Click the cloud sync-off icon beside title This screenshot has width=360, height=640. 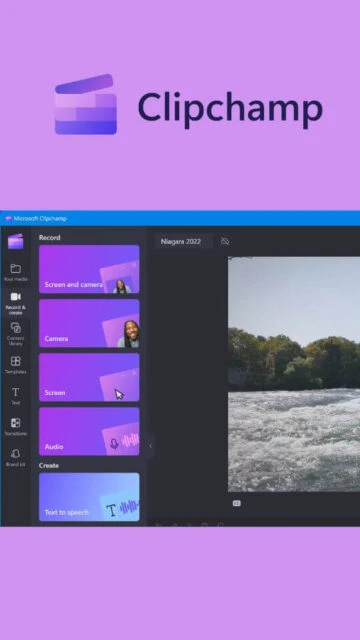point(225,241)
